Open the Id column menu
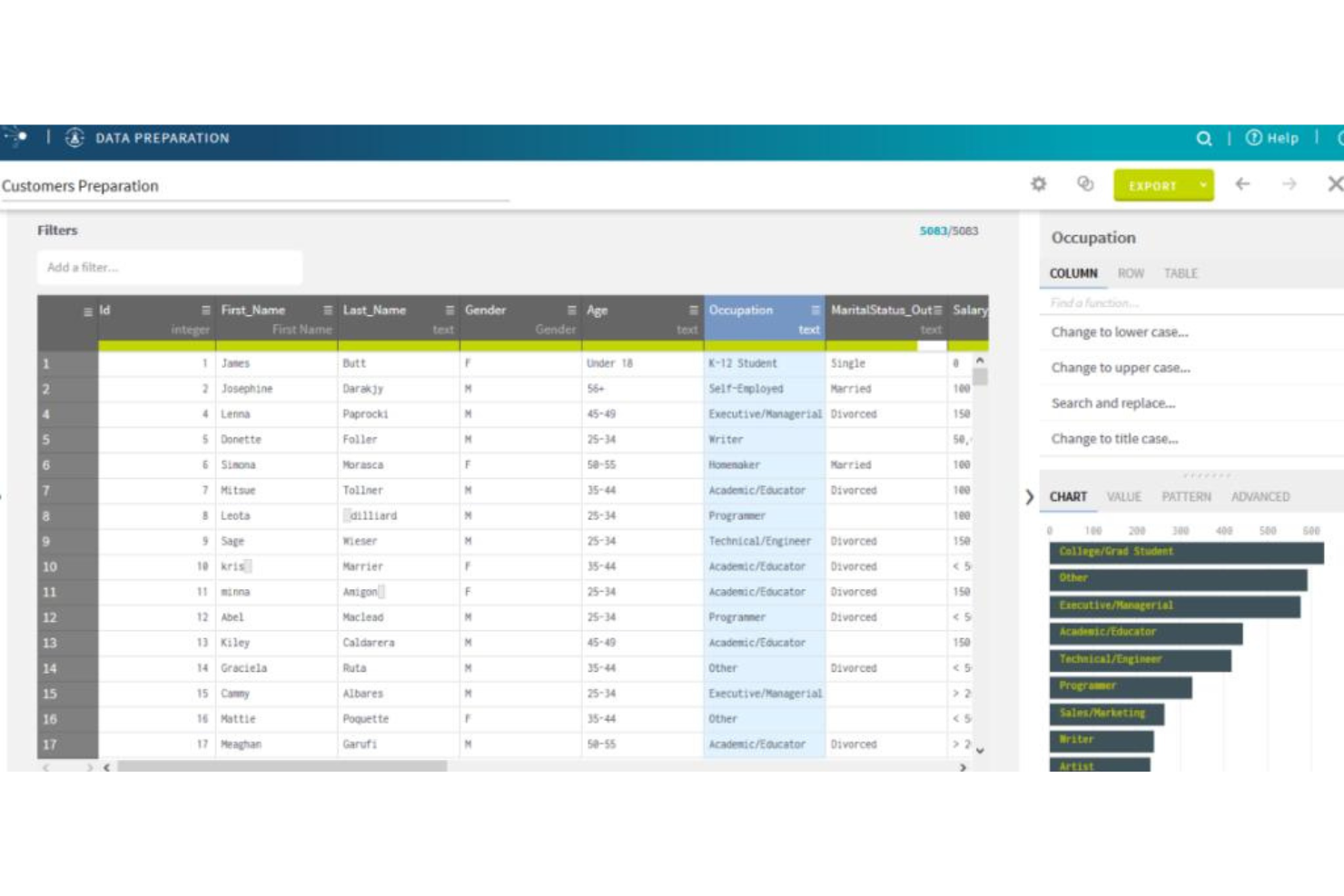This screenshot has width=1344, height=896. (x=206, y=310)
